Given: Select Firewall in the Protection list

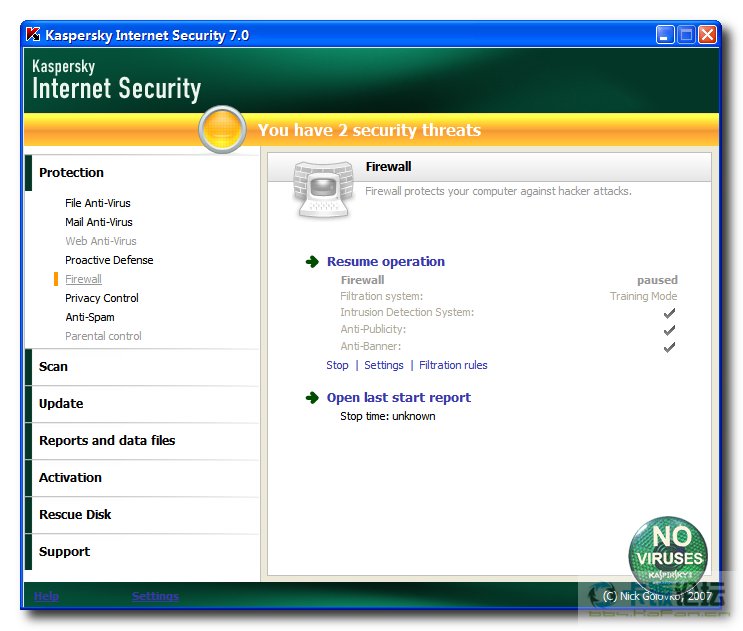Looking at the screenshot, I should [x=83, y=279].
